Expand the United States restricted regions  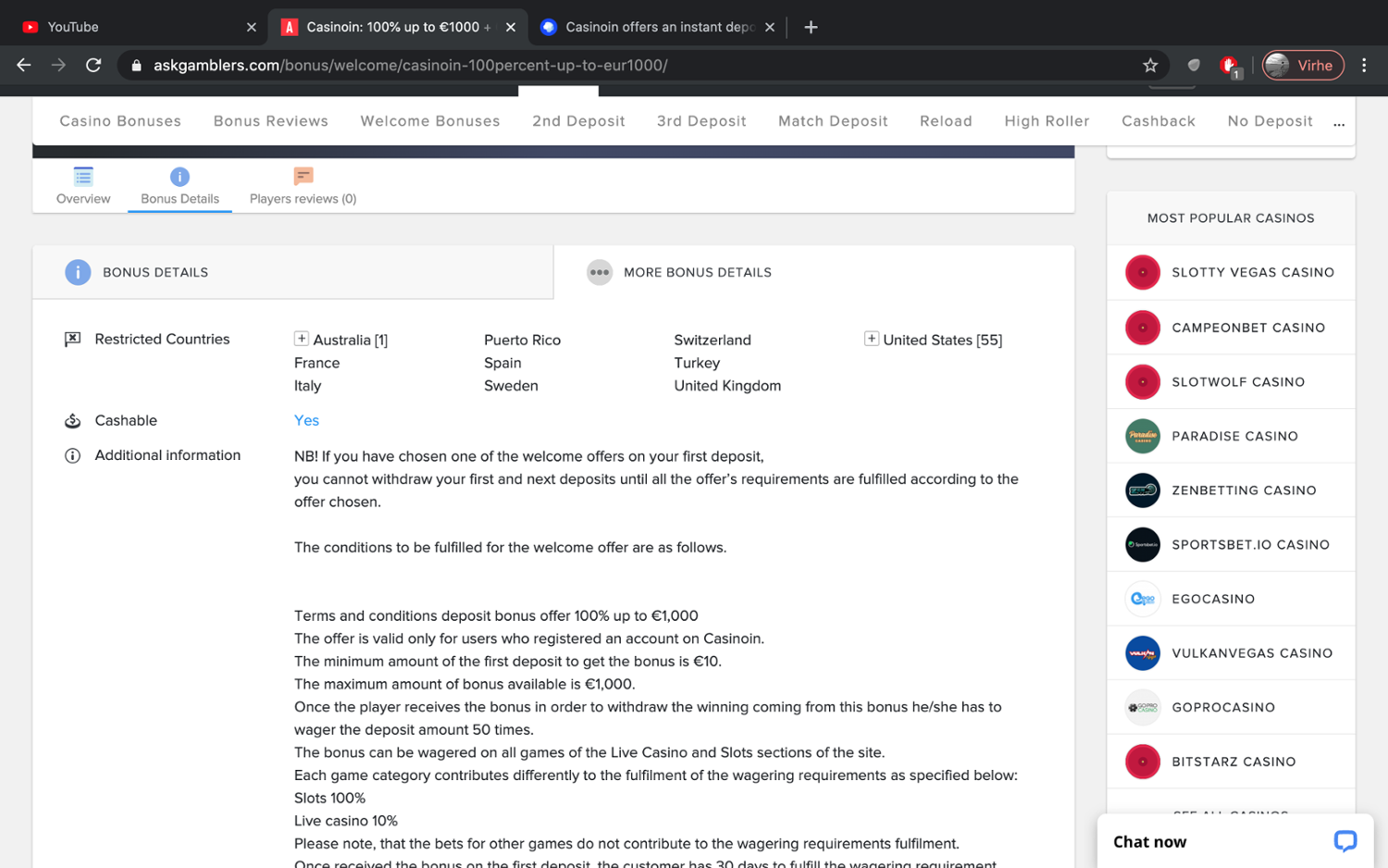pos(871,339)
